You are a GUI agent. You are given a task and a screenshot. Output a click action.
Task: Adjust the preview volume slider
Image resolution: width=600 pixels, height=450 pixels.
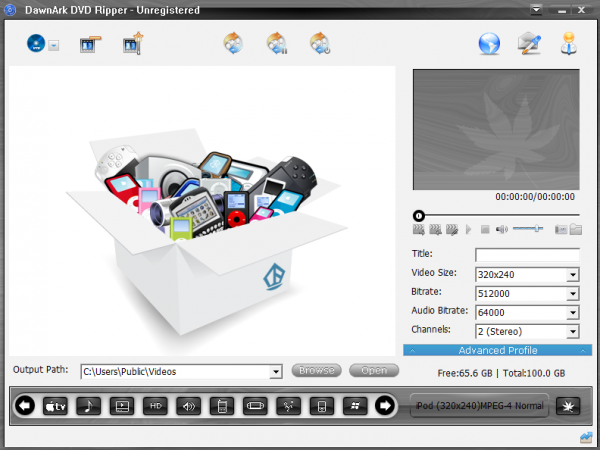click(528, 229)
